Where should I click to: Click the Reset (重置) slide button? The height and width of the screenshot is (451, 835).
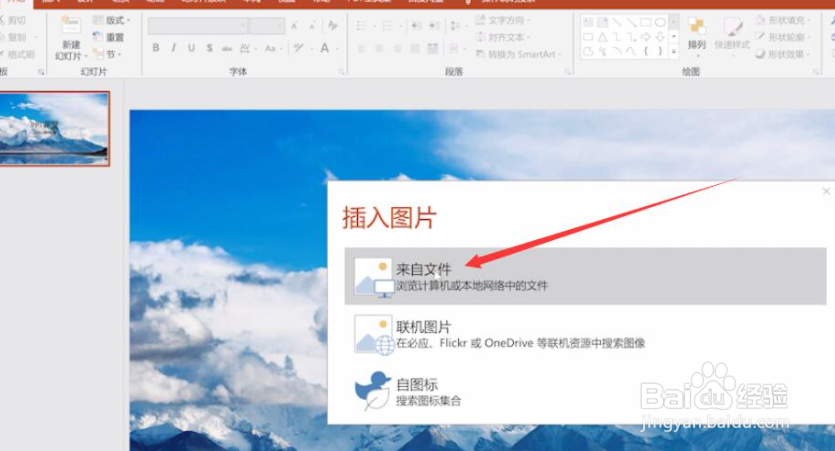point(109,37)
